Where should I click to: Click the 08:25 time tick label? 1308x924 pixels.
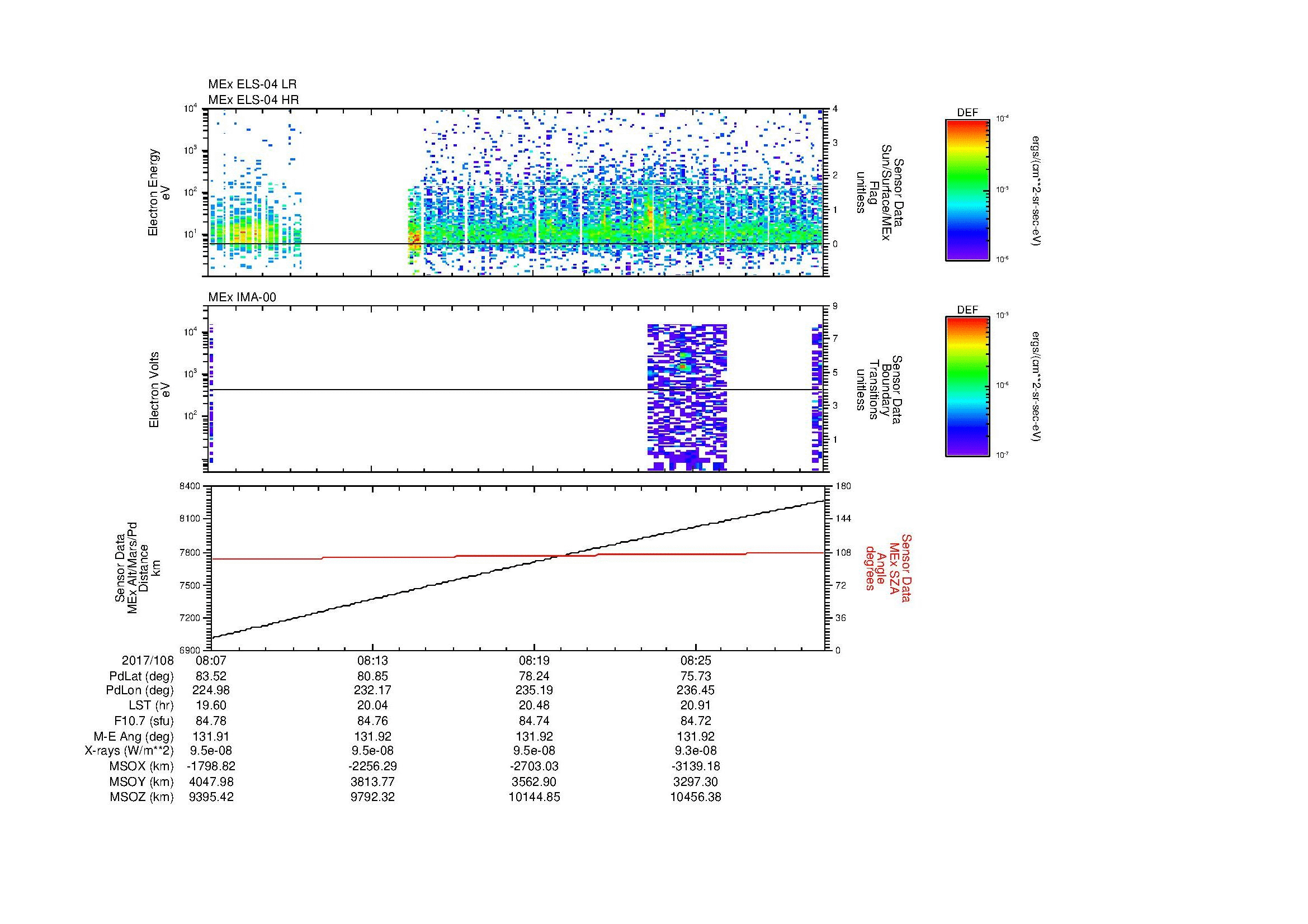click(x=696, y=661)
